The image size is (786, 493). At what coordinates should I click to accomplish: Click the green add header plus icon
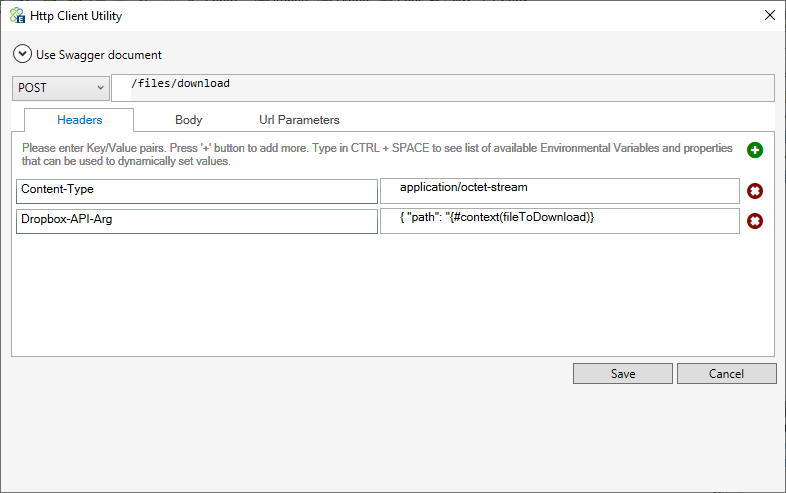[754, 150]
